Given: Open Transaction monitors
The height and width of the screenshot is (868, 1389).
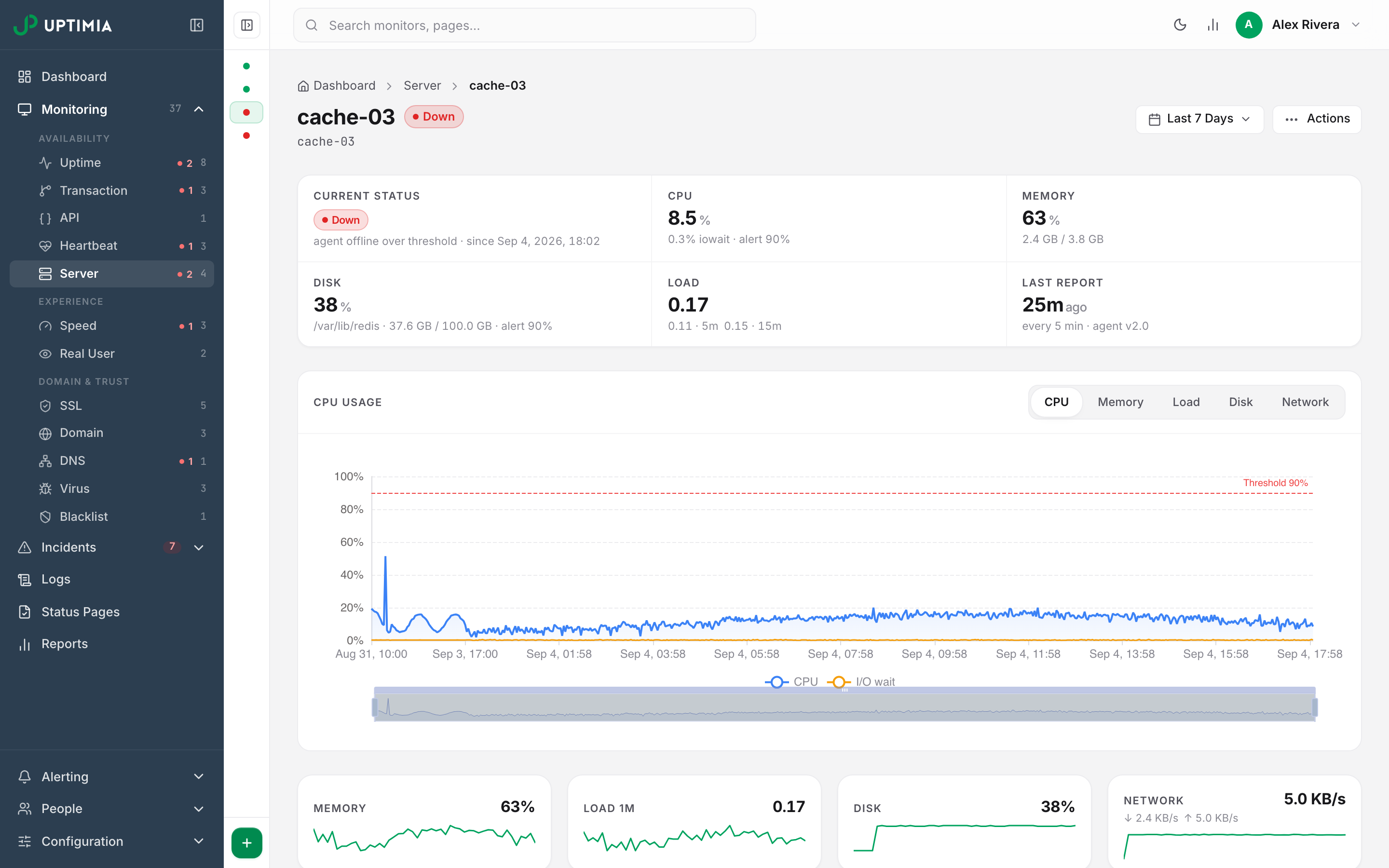Looking at the screenshot, I should (x=112, y=190).
